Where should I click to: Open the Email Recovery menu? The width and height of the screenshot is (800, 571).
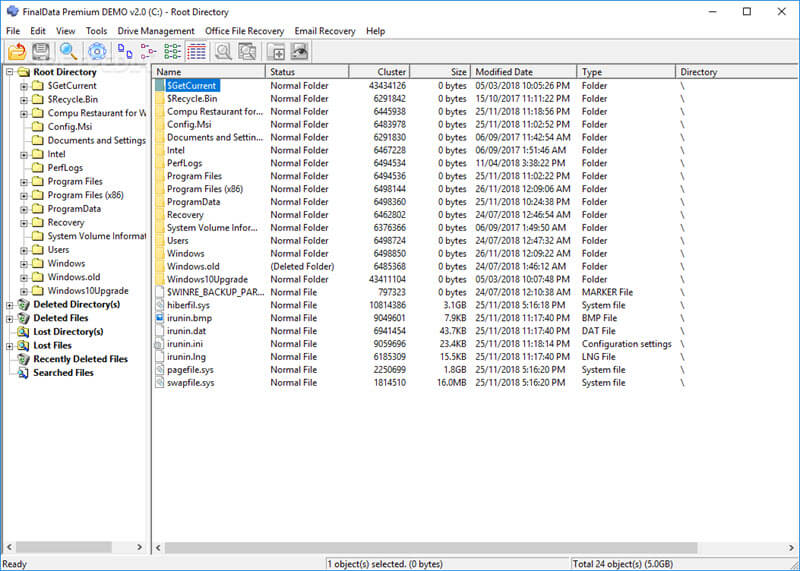coord(324,31)
